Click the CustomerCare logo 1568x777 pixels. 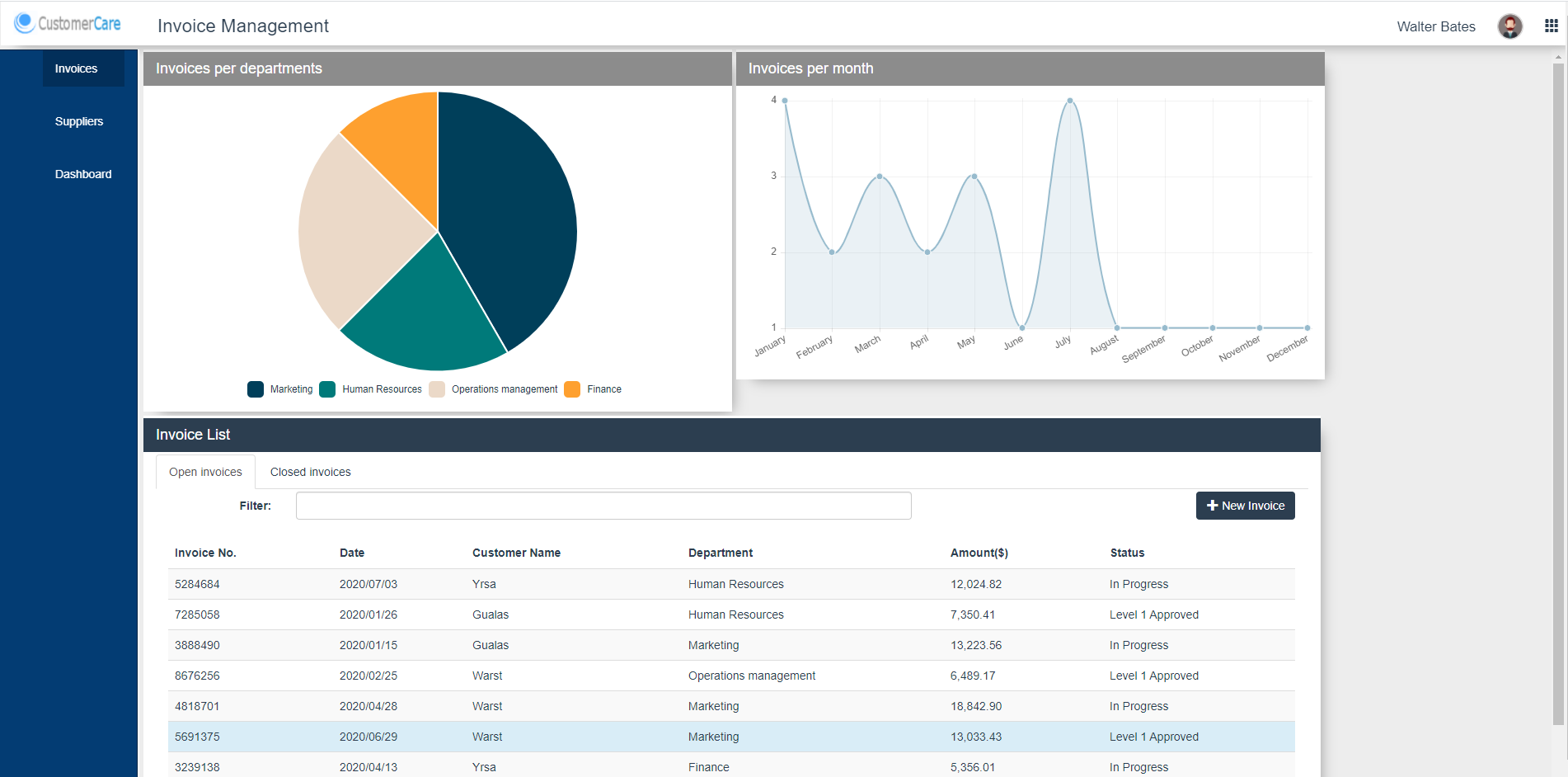68,24
